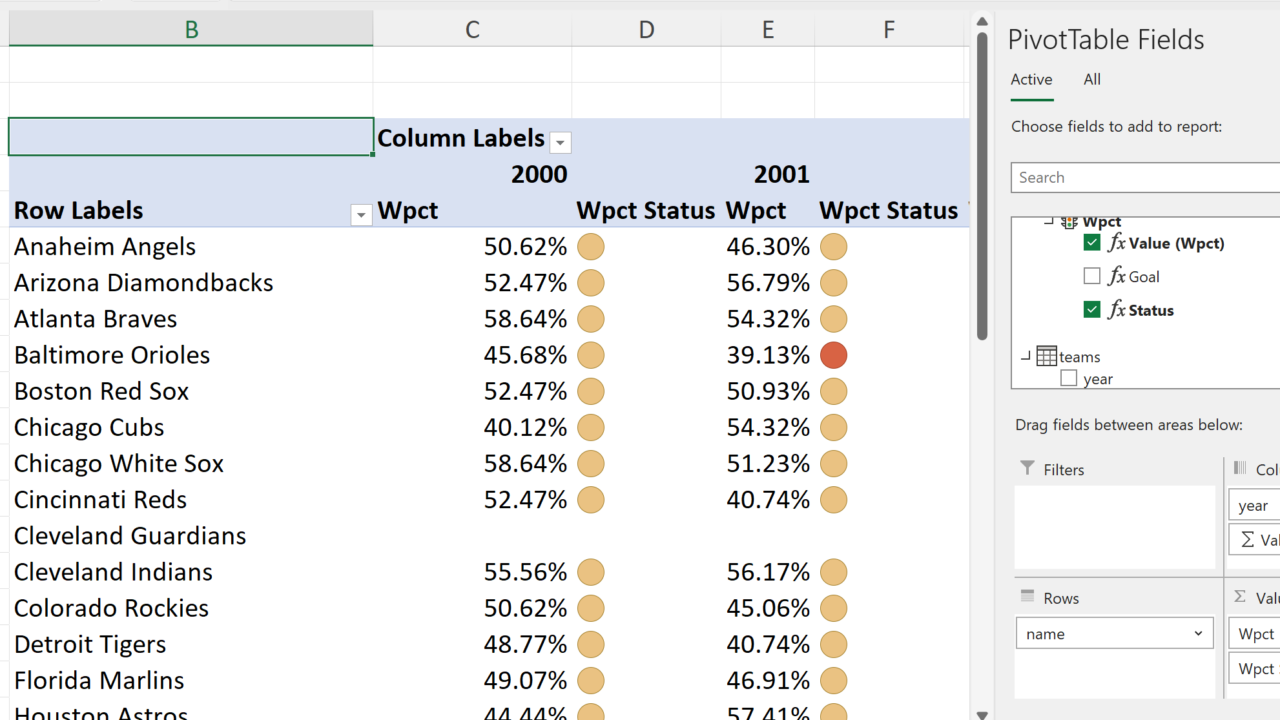Select the Active tab

(1031, 80)
